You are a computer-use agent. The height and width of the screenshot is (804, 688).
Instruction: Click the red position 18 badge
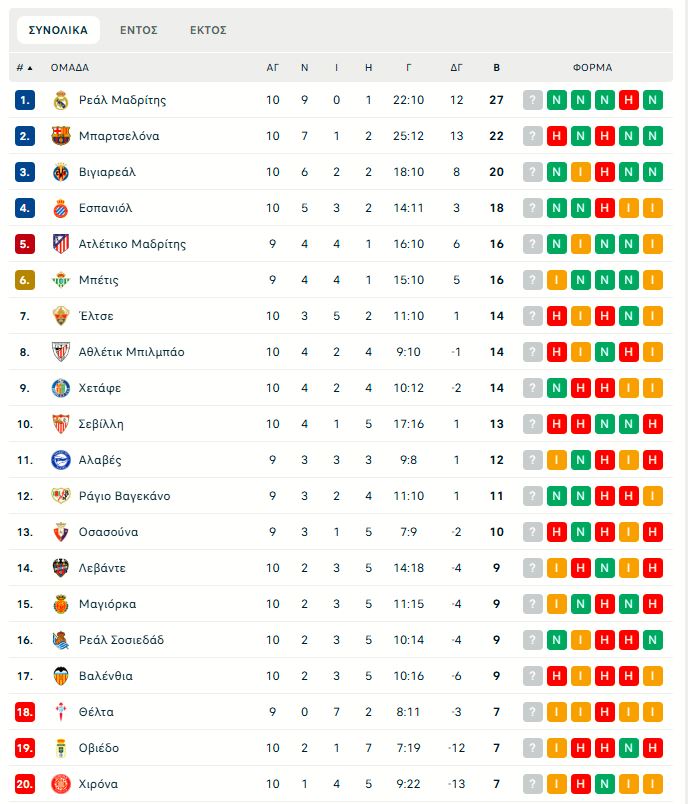tap(25, 712)
